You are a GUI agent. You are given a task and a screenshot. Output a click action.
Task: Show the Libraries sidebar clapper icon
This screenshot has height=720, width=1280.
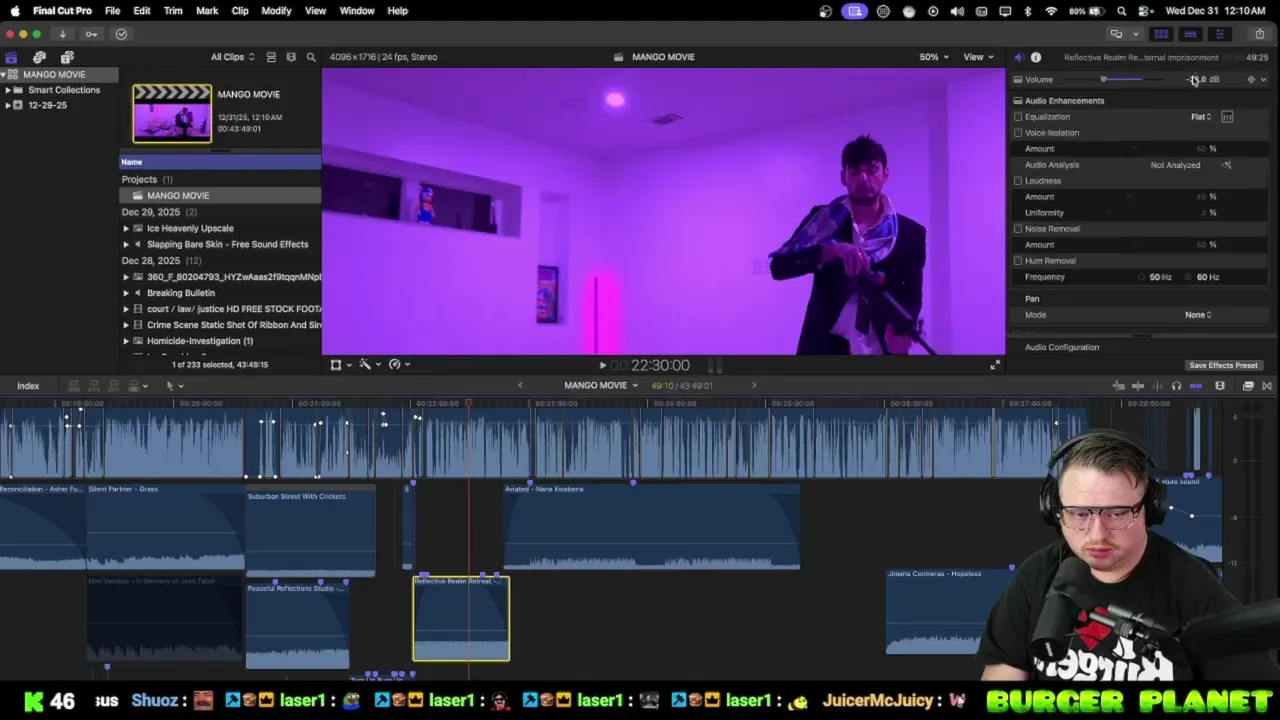[x=11, y=57]
